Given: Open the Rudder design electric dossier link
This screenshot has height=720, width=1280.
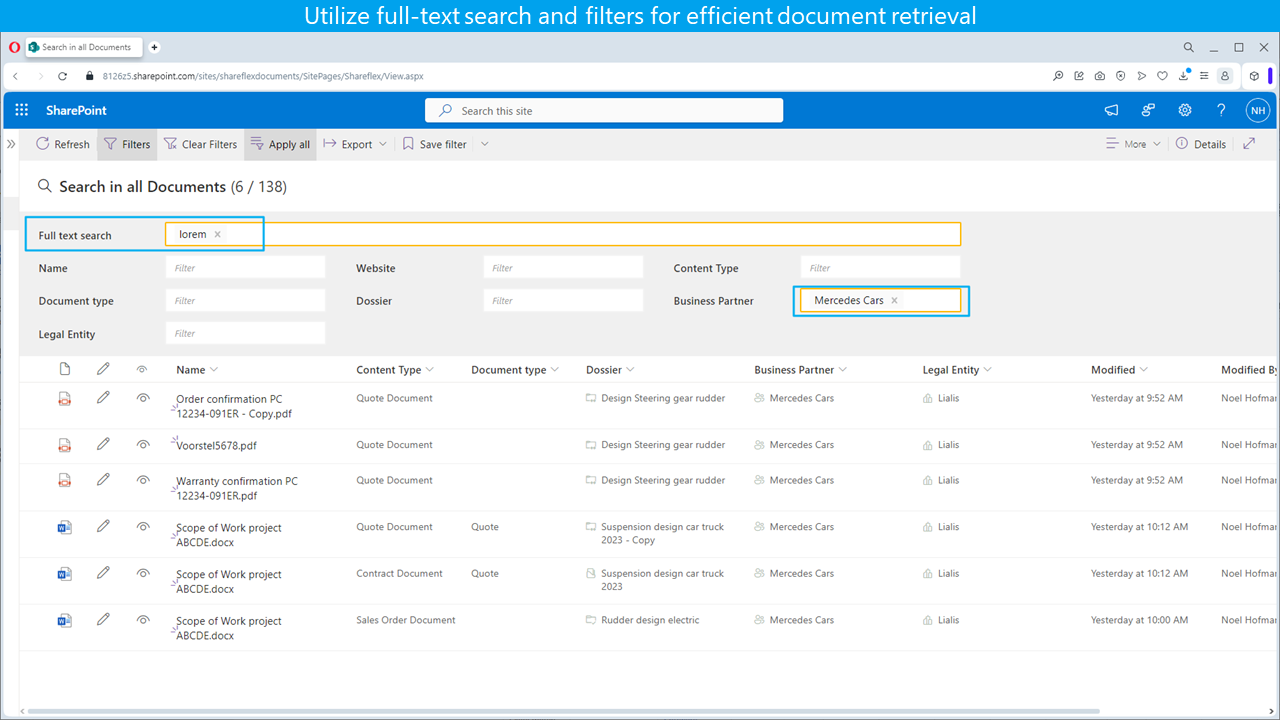Looking at the screenshot, I should tap(650, 620).
